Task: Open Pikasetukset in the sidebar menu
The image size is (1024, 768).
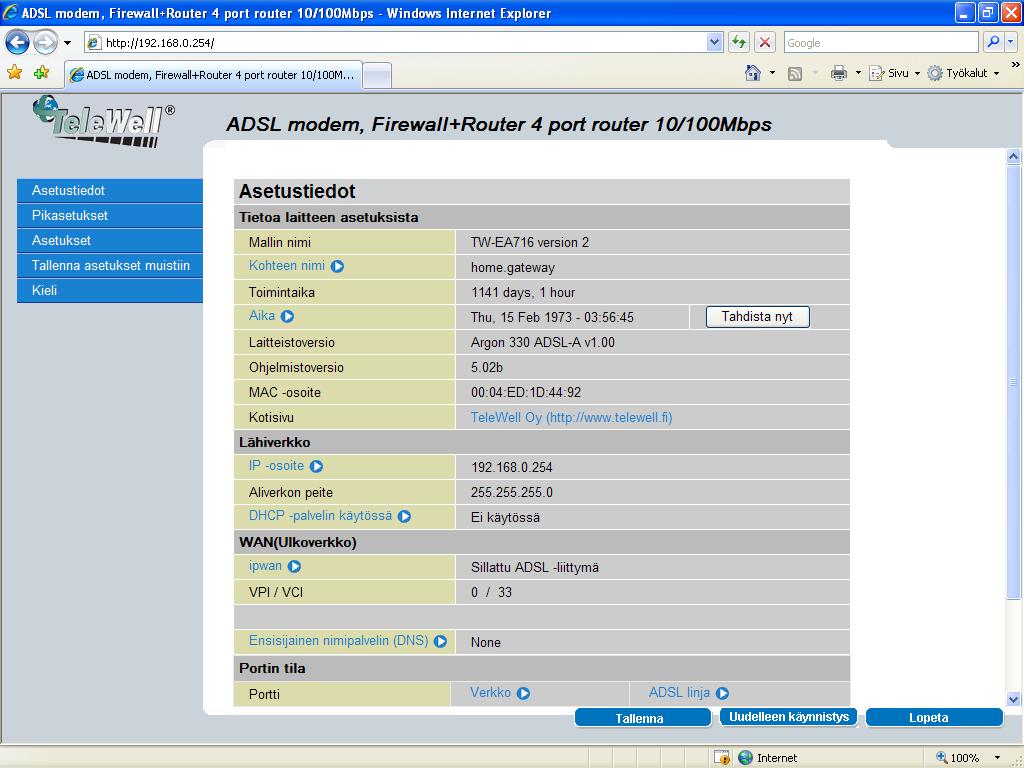Action: 70,216
